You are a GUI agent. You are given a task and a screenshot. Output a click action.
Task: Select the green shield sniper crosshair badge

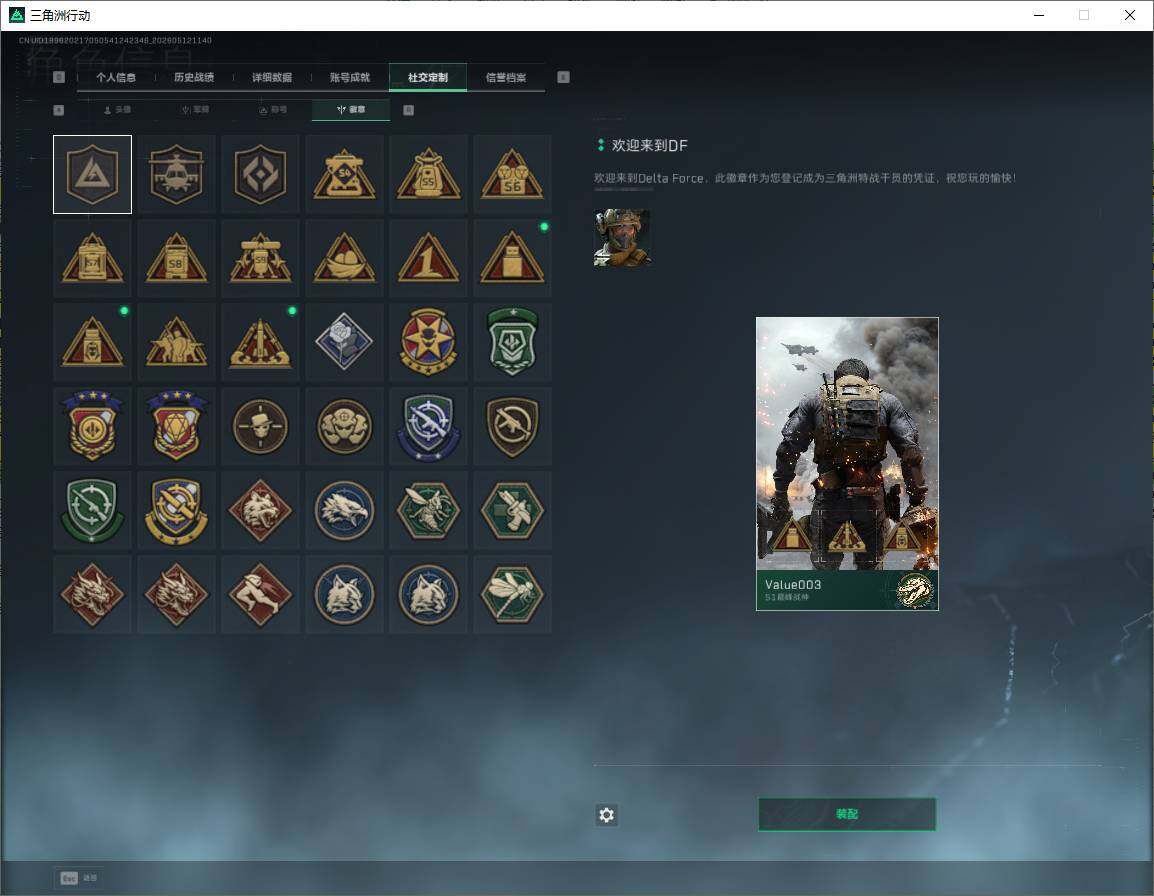(x=92, y=510)
